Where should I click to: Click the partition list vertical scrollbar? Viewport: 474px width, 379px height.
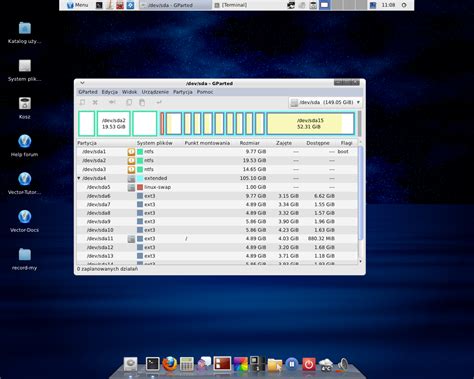tap(360, 193)
